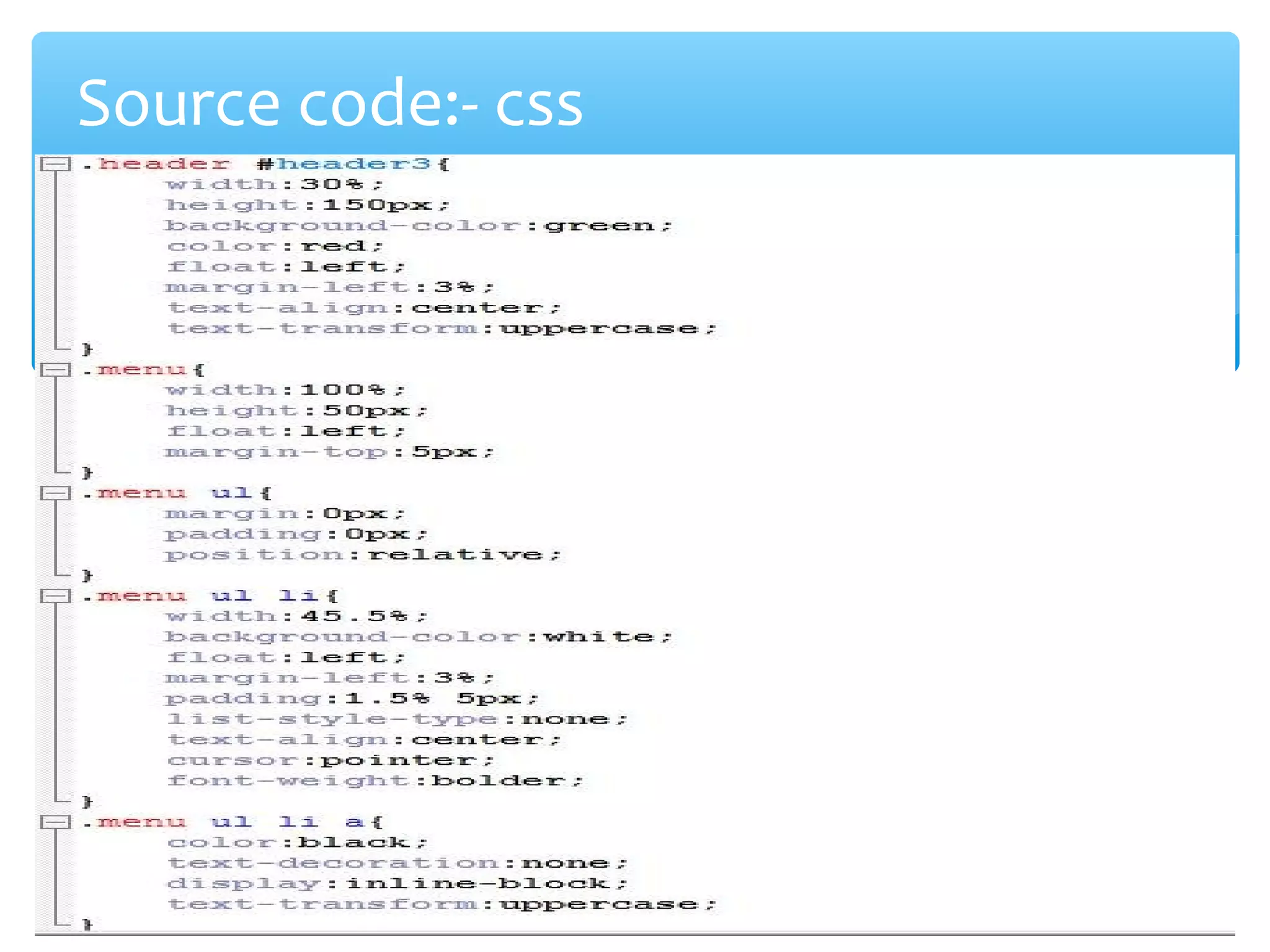Click the slide title Source code:- css

330,104
